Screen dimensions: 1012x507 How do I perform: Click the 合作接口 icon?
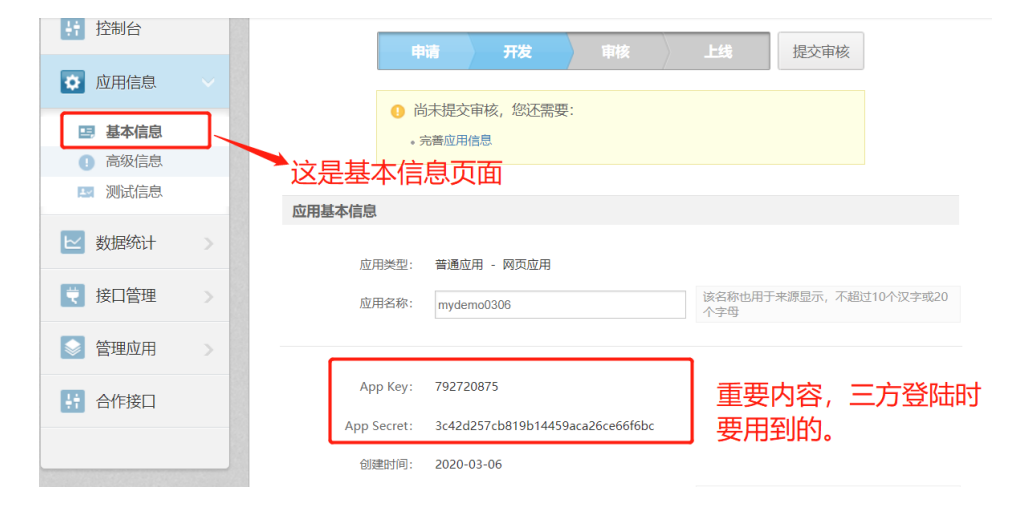pyautogui.click(x=72, y=401)
